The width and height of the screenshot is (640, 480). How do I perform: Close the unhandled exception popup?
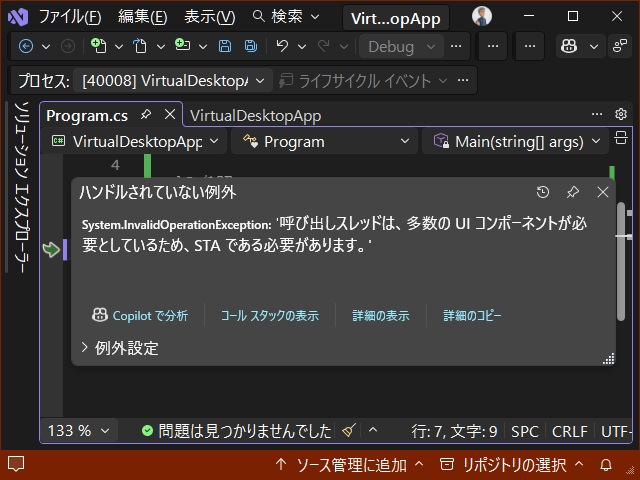click(x=603, y=192)
